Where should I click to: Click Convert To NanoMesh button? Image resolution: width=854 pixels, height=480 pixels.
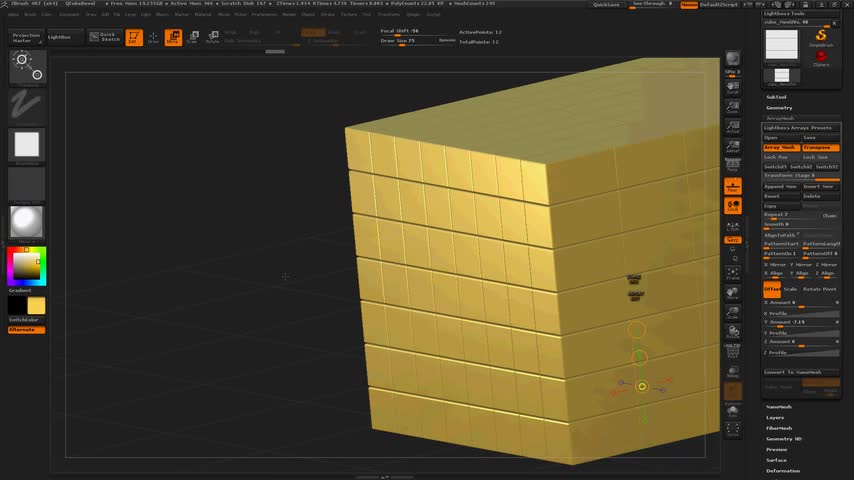tap(801, 372)
